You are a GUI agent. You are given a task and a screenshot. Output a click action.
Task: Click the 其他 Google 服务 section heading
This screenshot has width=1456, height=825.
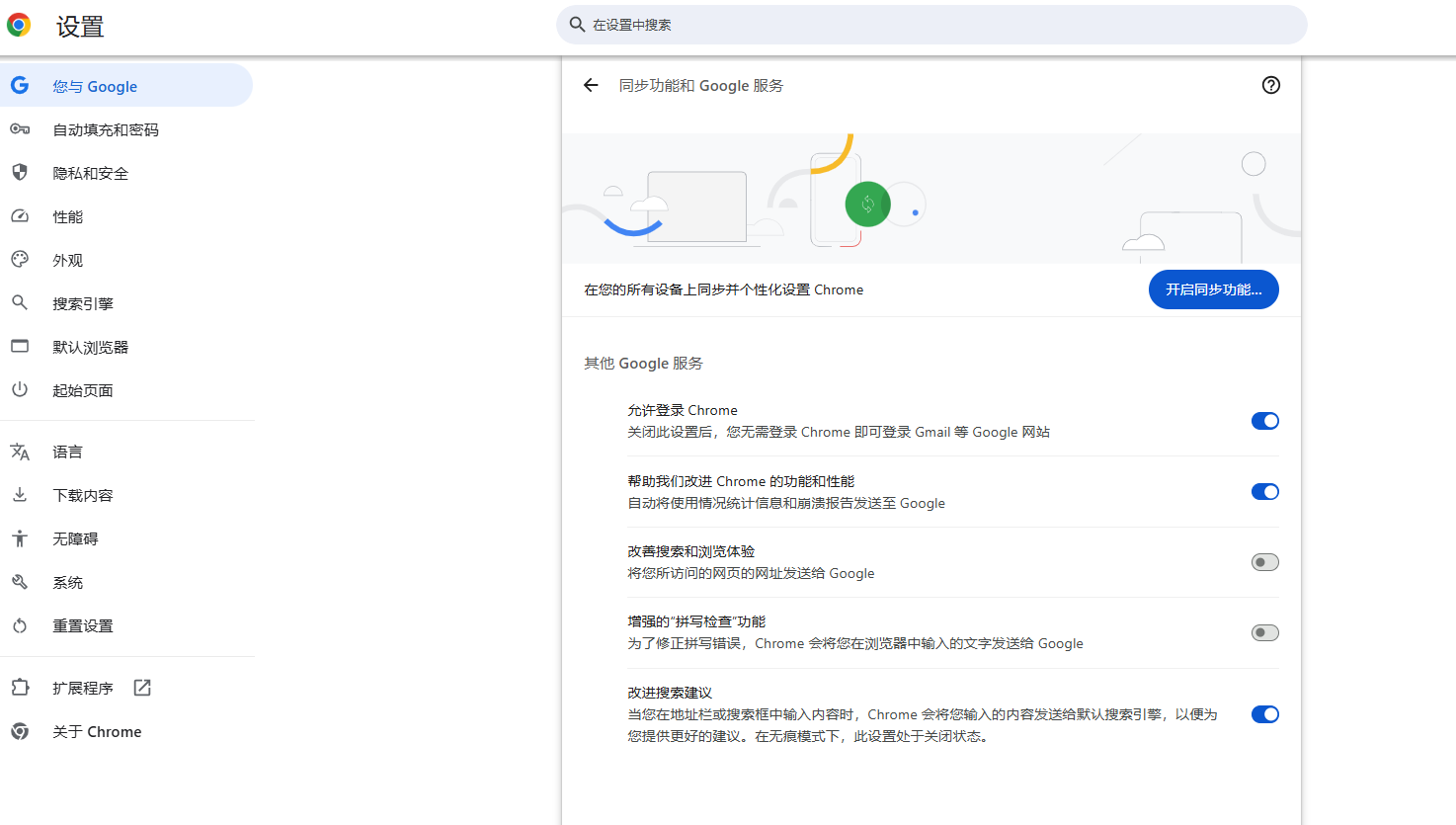(x=643, y=364)
